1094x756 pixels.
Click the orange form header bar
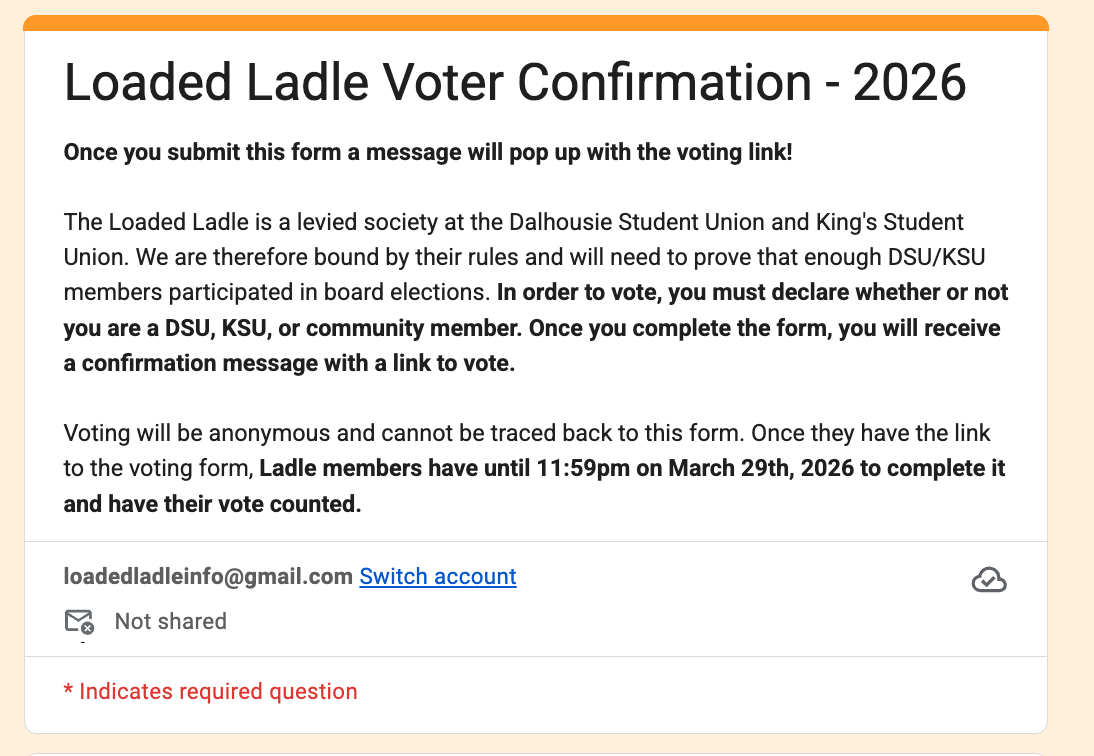pyautogui.click(x=536, y=23)
